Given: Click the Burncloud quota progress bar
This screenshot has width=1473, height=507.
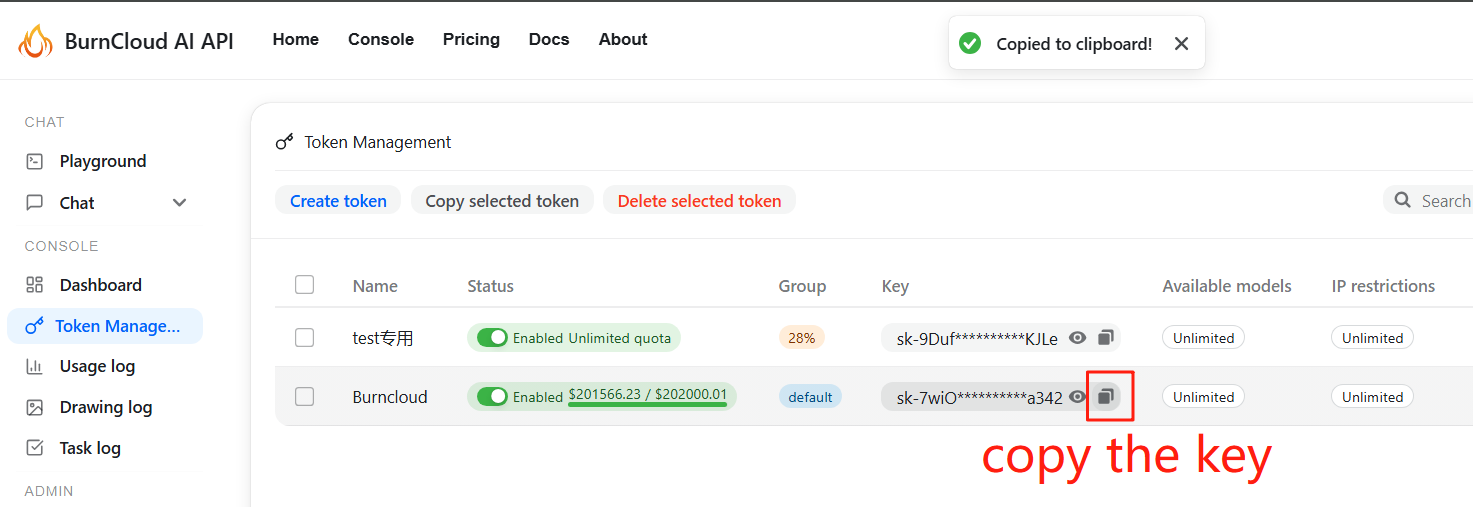Looking at the screenshot, I should (x=647, y=405).
